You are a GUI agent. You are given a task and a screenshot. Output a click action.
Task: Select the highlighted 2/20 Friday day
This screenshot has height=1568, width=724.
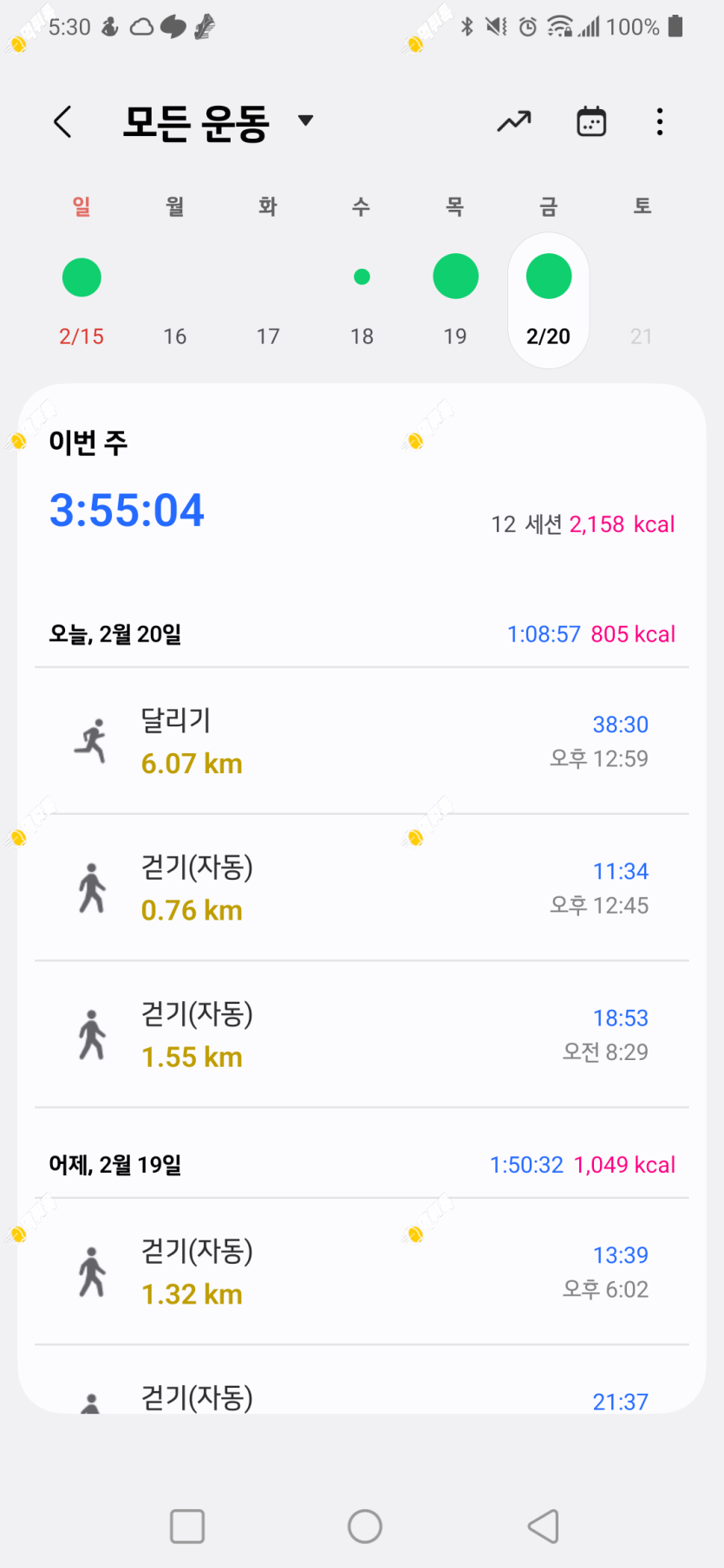(549, 300)
